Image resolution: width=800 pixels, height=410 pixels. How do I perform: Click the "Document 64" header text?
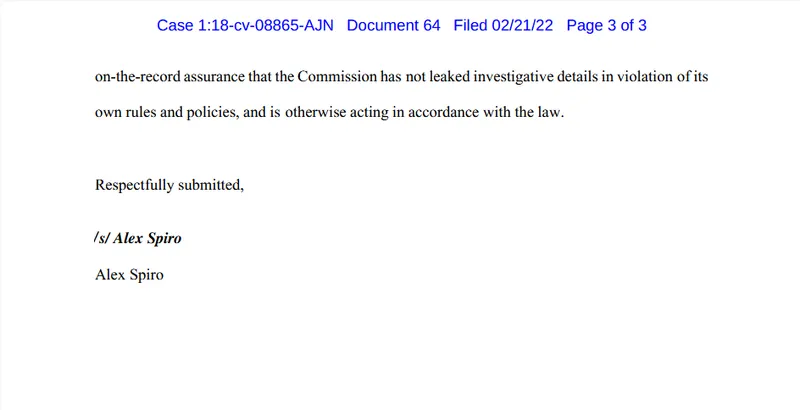[393, 25]
